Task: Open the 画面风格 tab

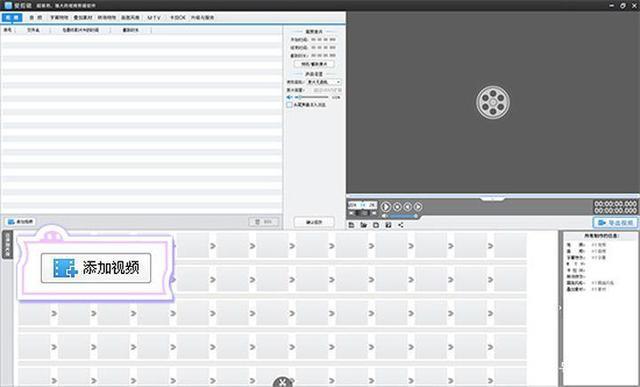Action: tap(130, 18)
